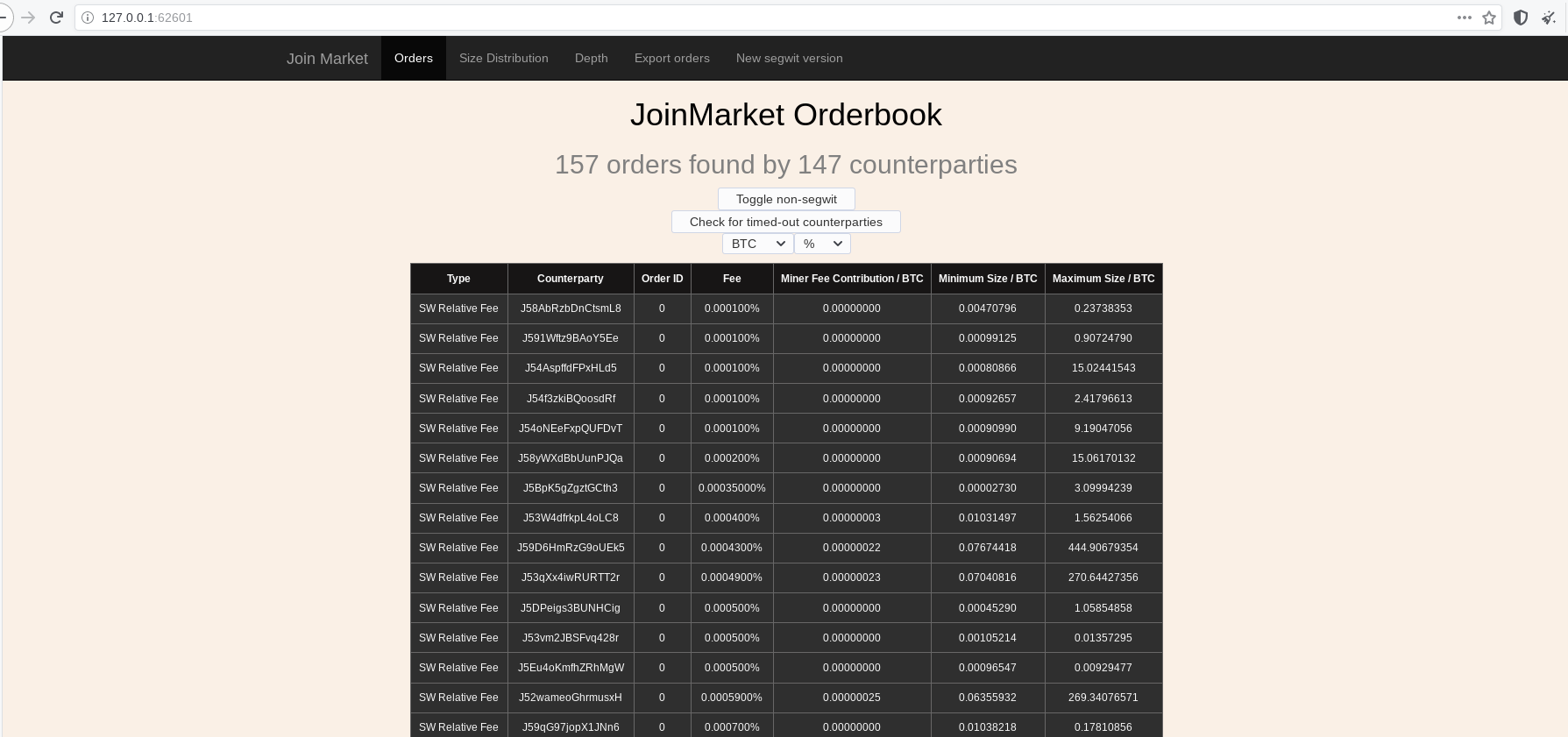1568x737 pixels.
Task: Bookmark this page with star icon
Action: [1489, 18]
